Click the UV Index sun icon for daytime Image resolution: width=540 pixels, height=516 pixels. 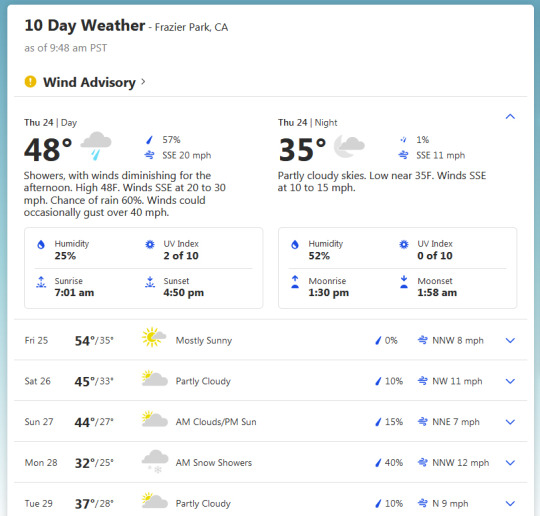point(150,245)
